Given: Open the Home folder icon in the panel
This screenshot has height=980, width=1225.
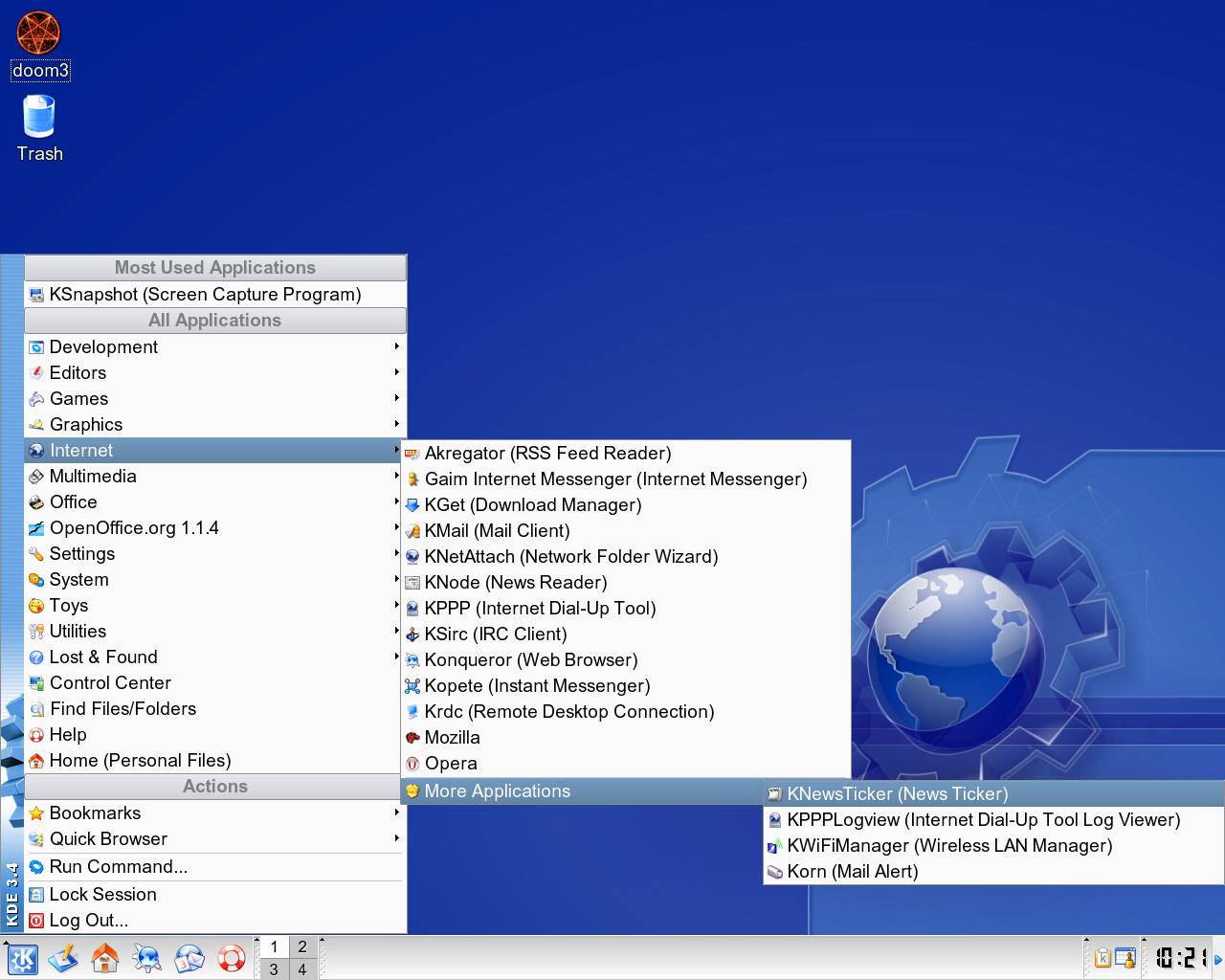Looking at the screenshot, I should coord(105,958).
